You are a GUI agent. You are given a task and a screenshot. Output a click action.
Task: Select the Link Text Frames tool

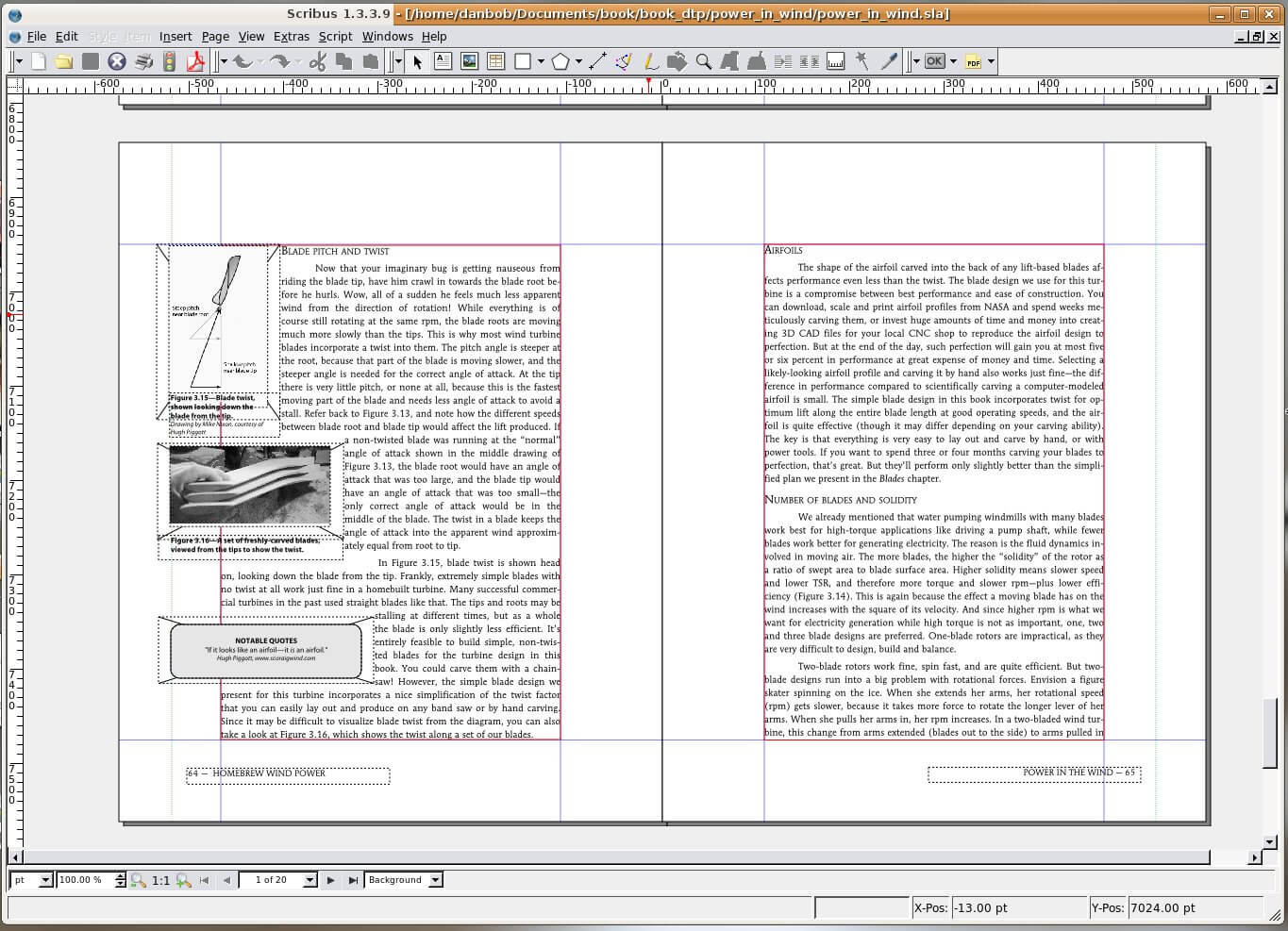point(782,61)
